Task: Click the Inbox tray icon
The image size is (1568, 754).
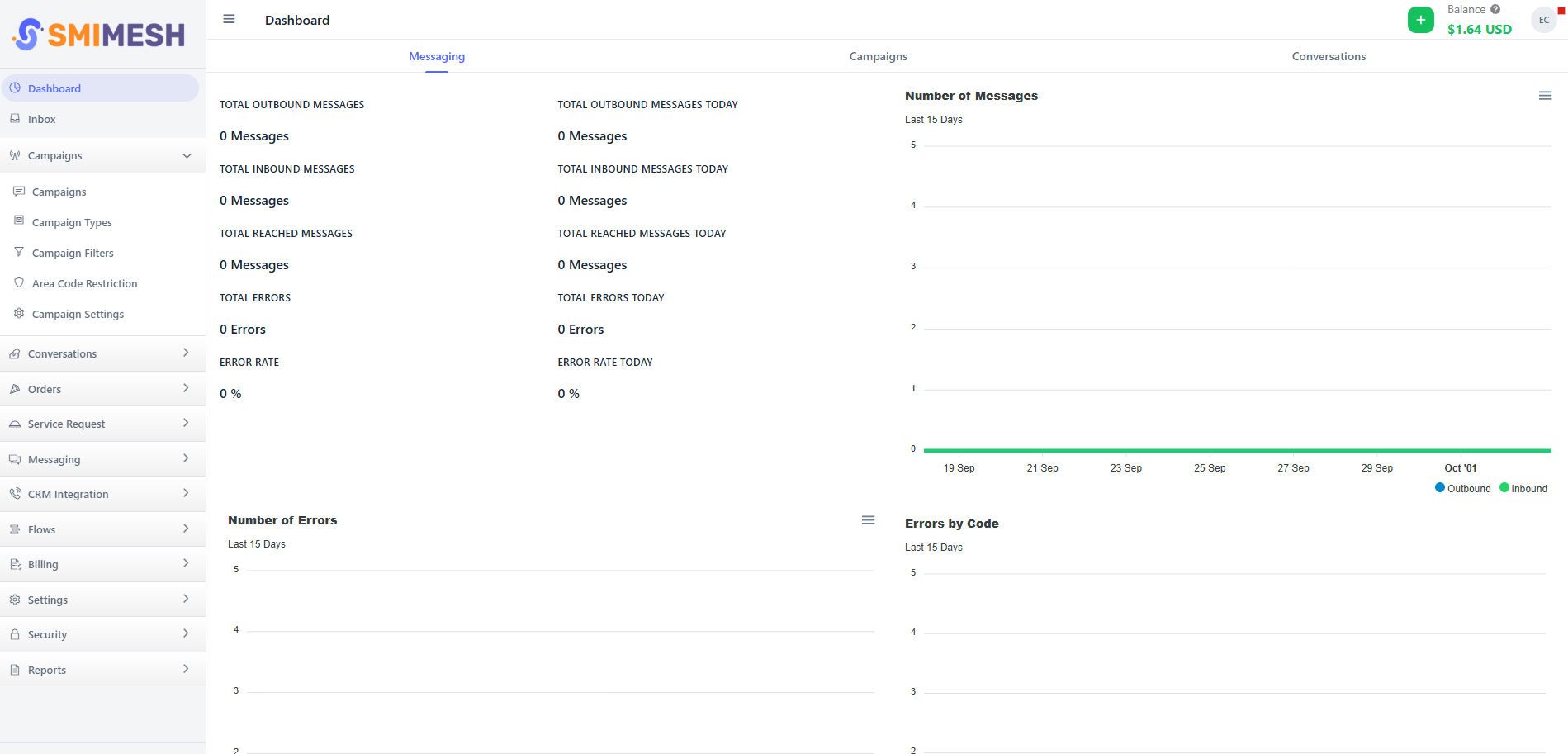Action: tap(15, 119)
